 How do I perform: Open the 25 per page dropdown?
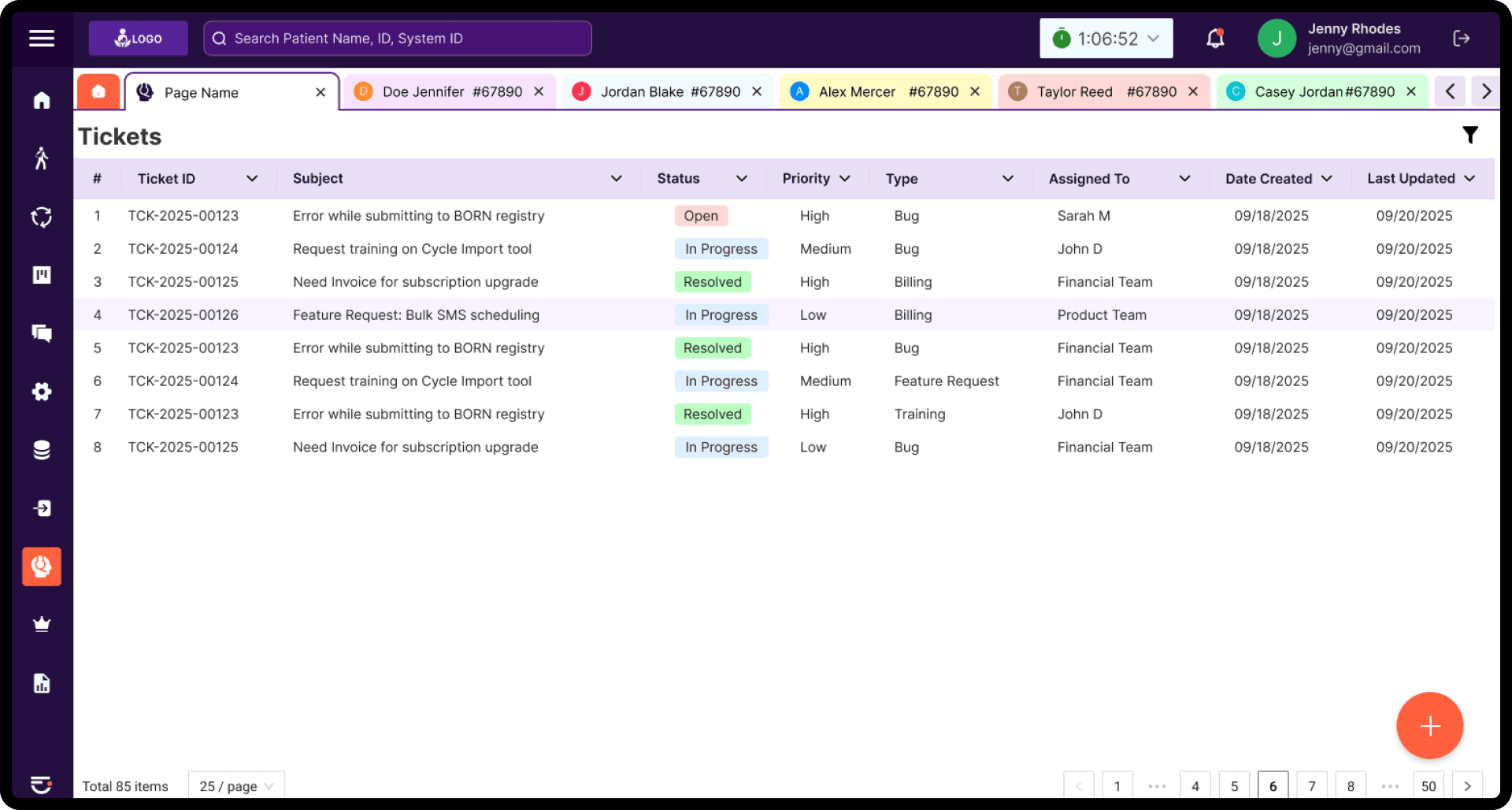tap(236, 786)
